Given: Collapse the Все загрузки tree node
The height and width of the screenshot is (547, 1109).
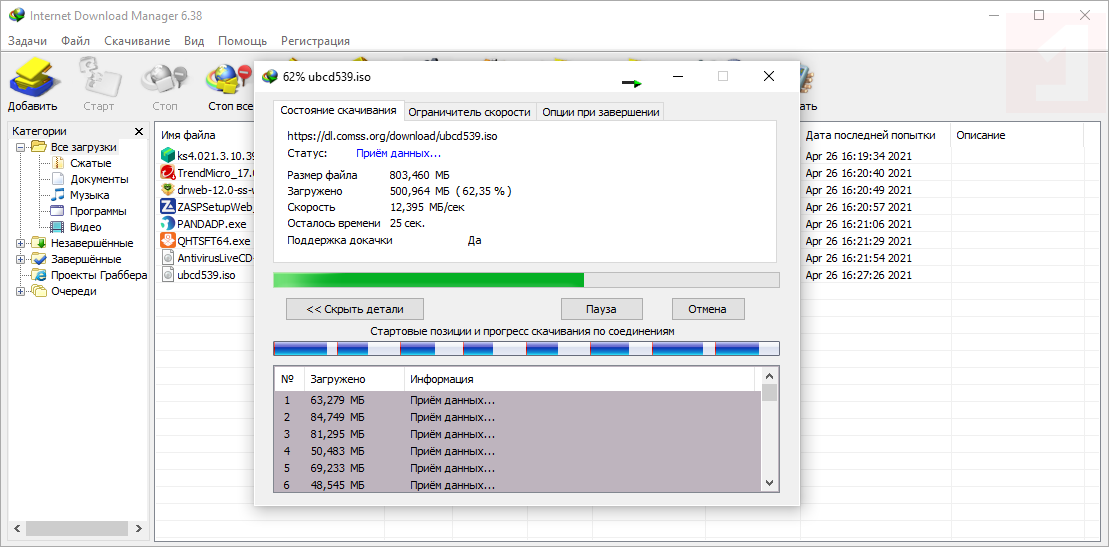Looking at the screenshot, I should 20,147.
